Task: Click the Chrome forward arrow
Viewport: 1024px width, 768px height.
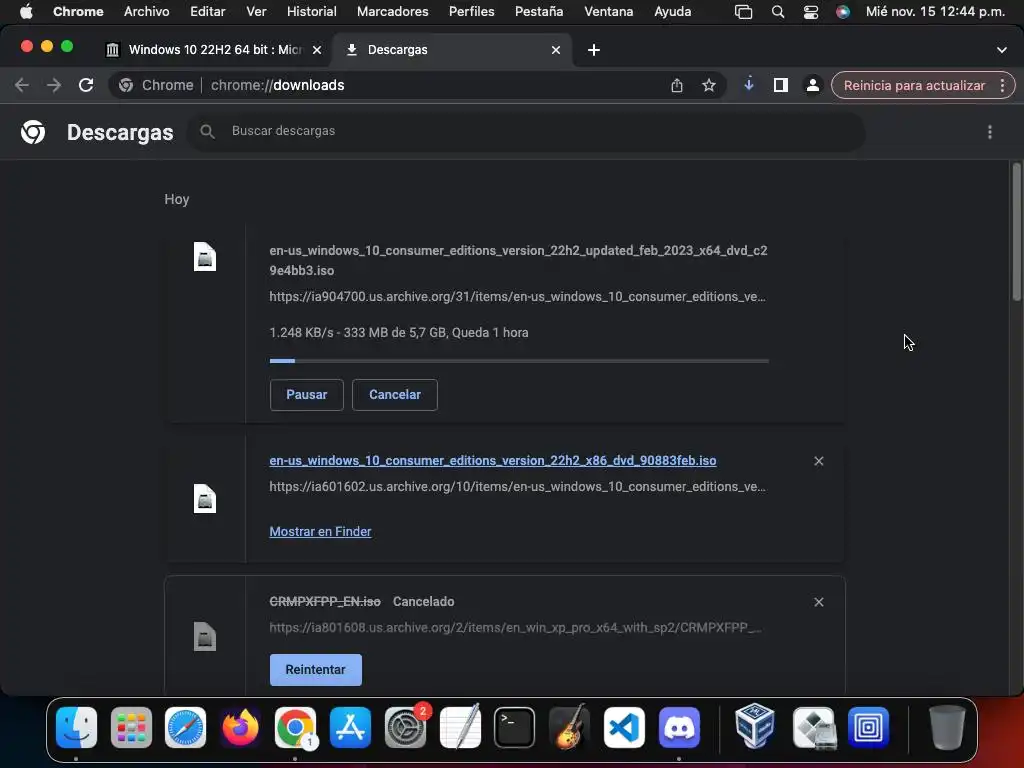Action: (x=54, y=86)
